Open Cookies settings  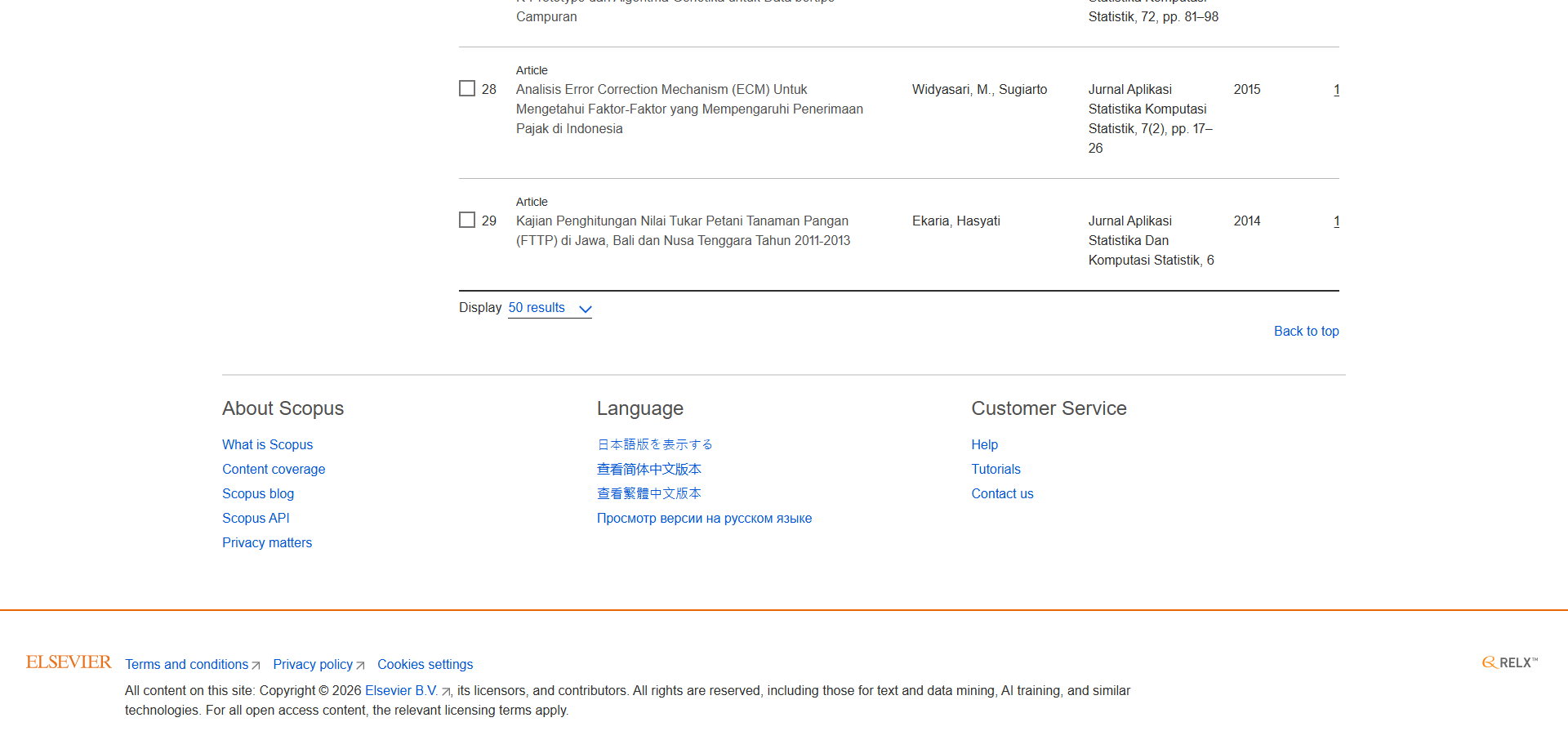(425, 664)
